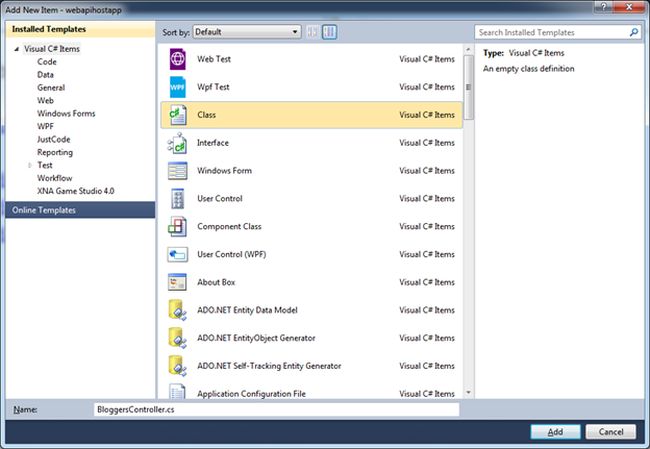The width and height of the screenshot is (650, 449).
Task: Select the "About Box" template name
Action: pyautogui.click(x=216, y=282)
